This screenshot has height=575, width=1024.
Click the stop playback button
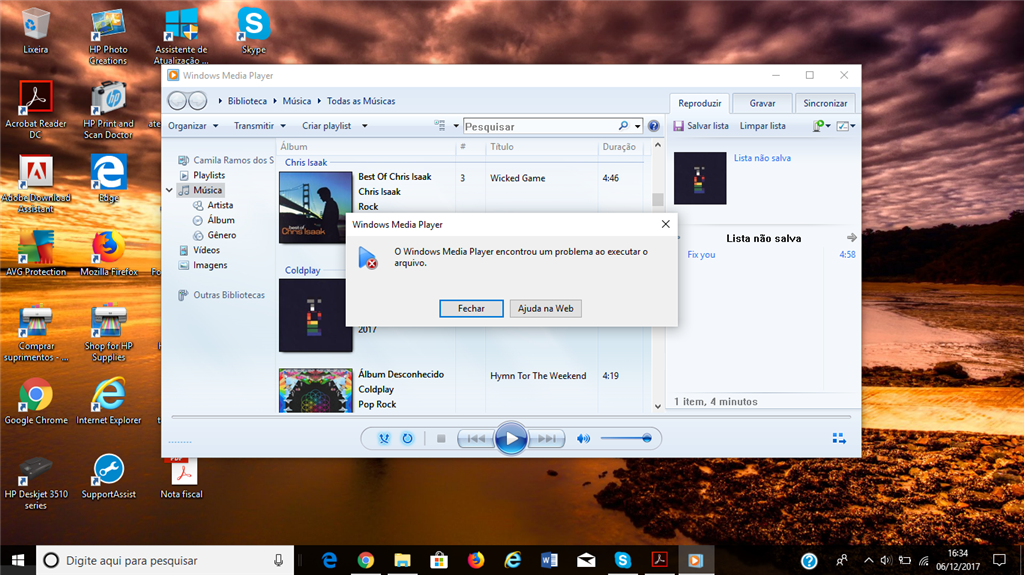click(x=441, y=438)
